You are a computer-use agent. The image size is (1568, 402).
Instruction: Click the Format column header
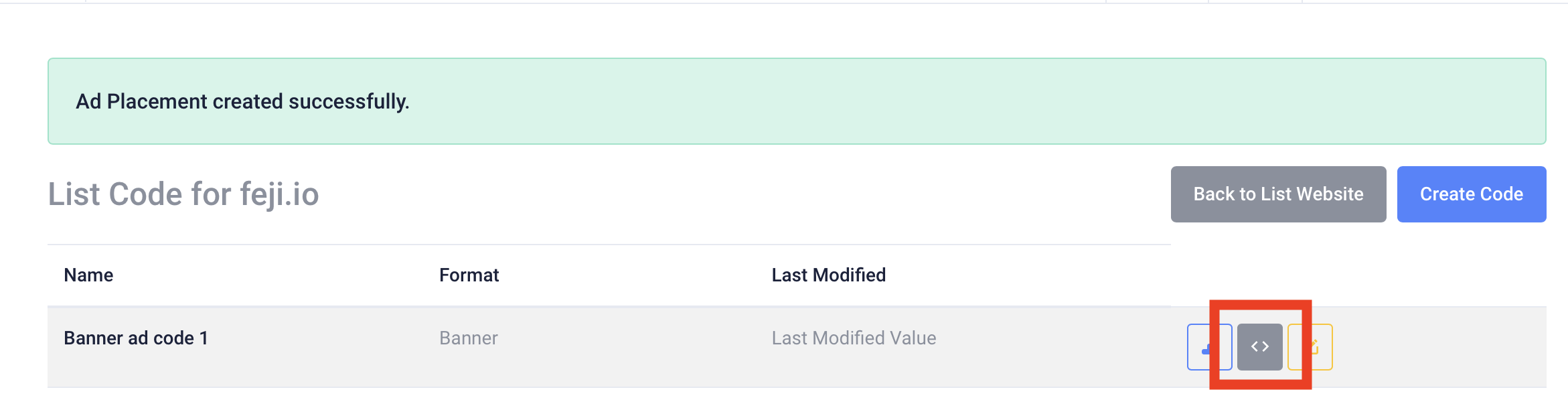pyautogui.click(x=469, y=275)
